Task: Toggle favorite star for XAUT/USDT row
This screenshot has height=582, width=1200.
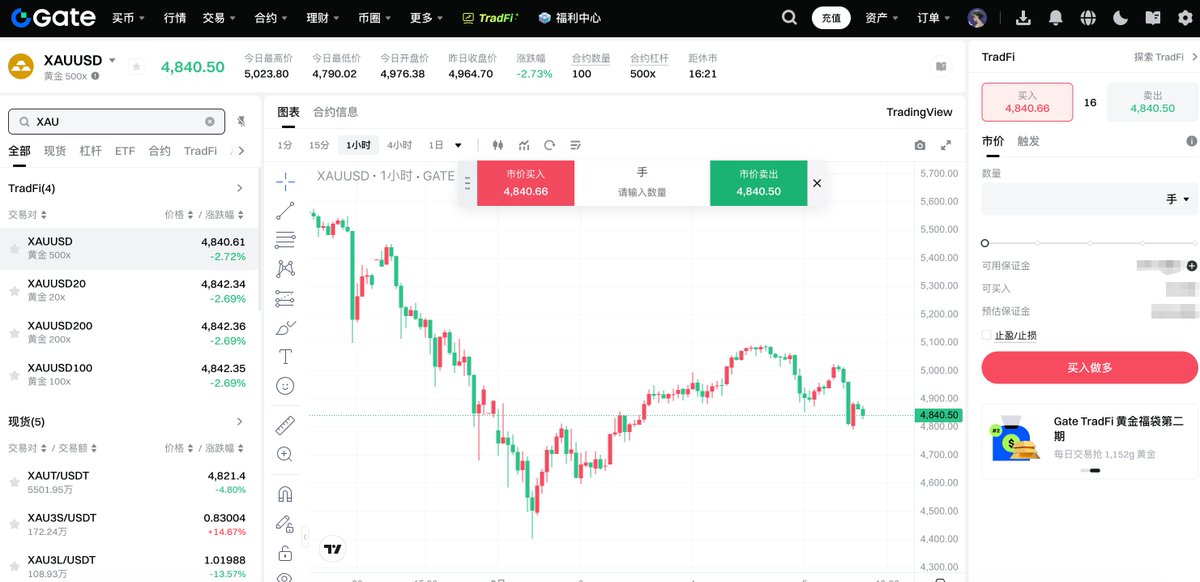Action: 14,482
